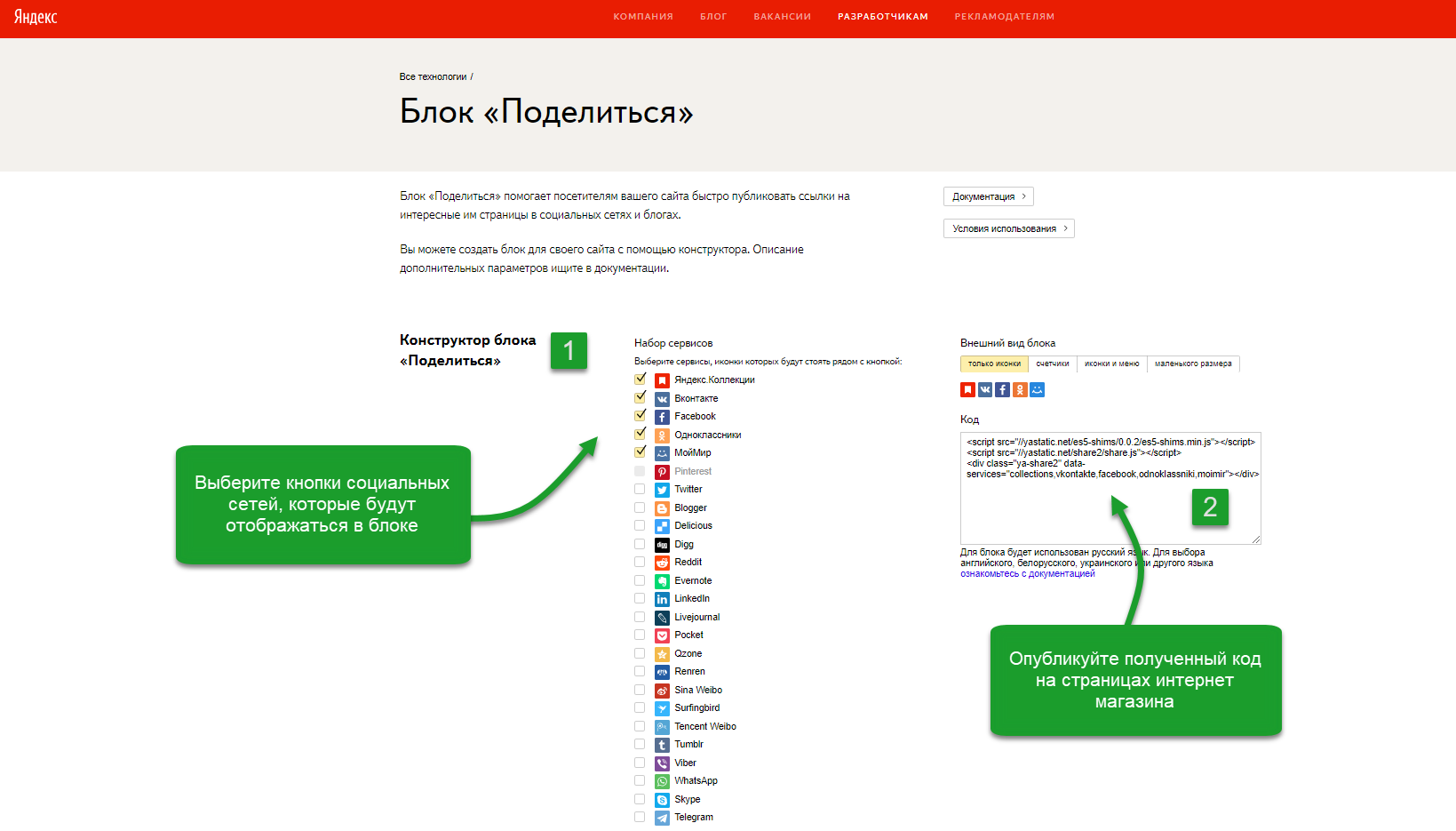The image size is (1456, 831).
Task: Tick the LinkedIn checkbox
Action: pos(640,598)
